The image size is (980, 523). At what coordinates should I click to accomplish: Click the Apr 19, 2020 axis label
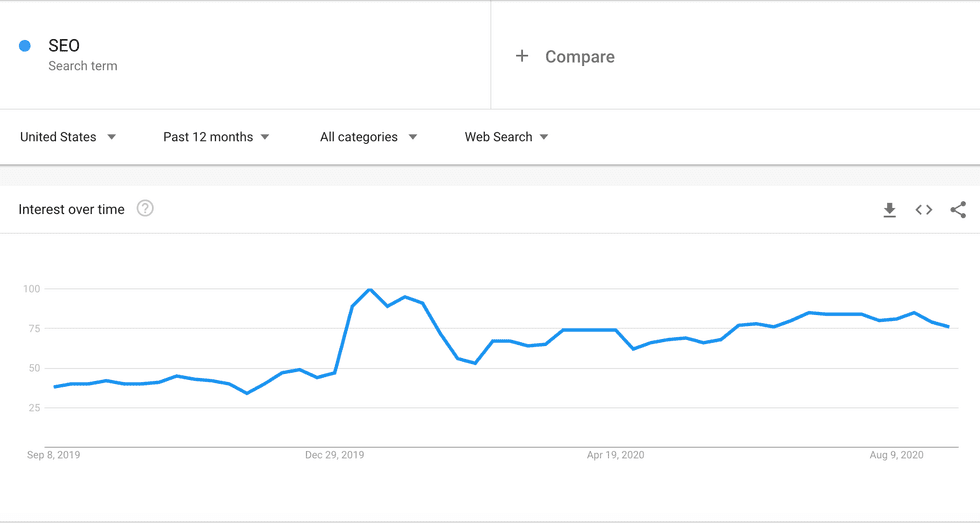pyautogui.click(x=615, y=456)
